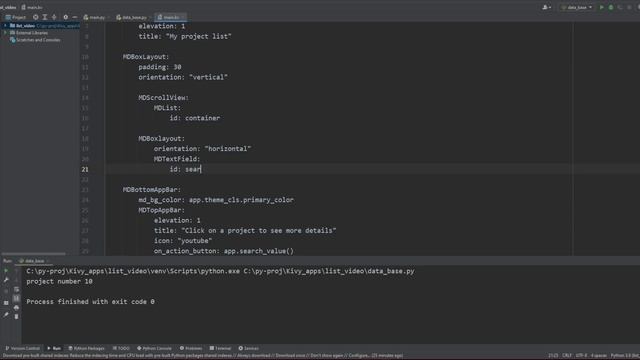Image resolution: width=640 pixels, height=360 pixels.
Task: Open the Project tool window dropdown
Action: pos(16,17)
